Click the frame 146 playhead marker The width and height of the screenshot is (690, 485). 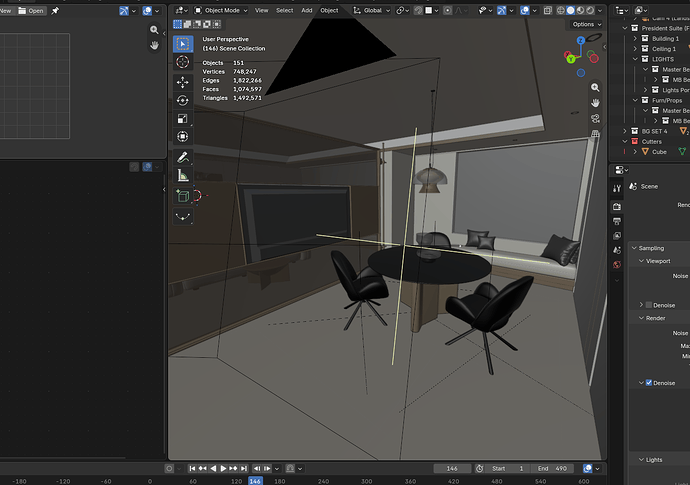point(255,481)
